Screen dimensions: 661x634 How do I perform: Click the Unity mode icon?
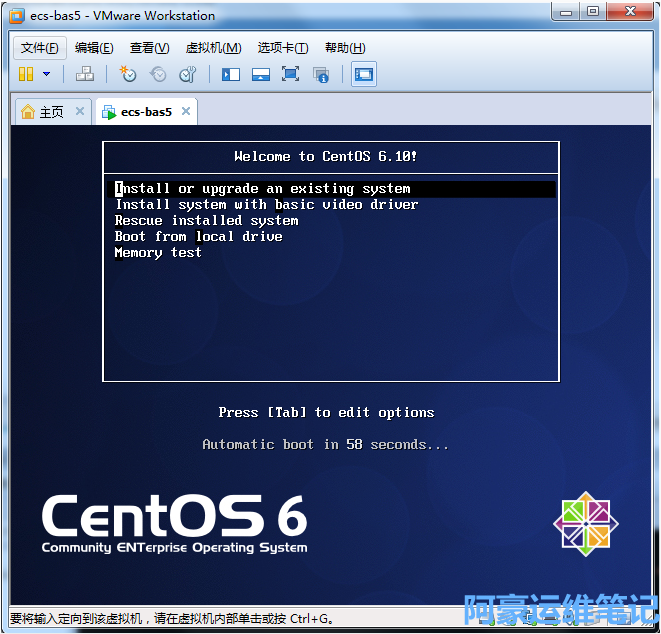coord(321,74)
